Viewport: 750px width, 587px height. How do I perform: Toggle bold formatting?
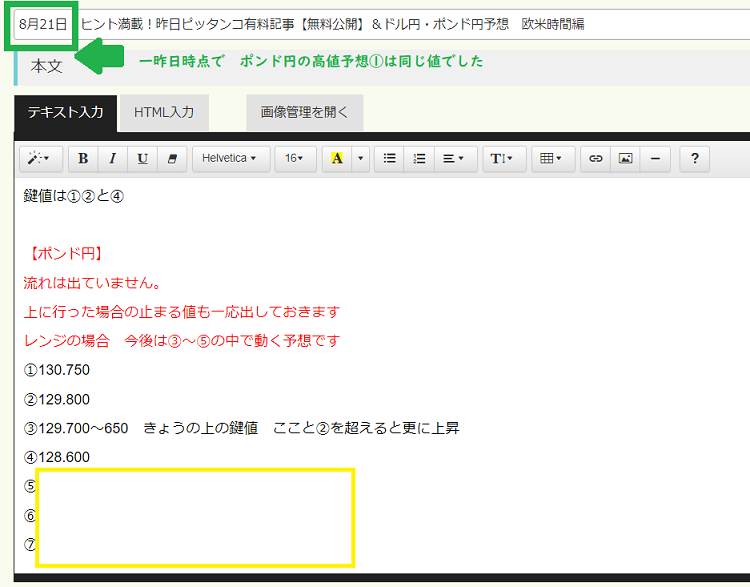tap(83, 158)
